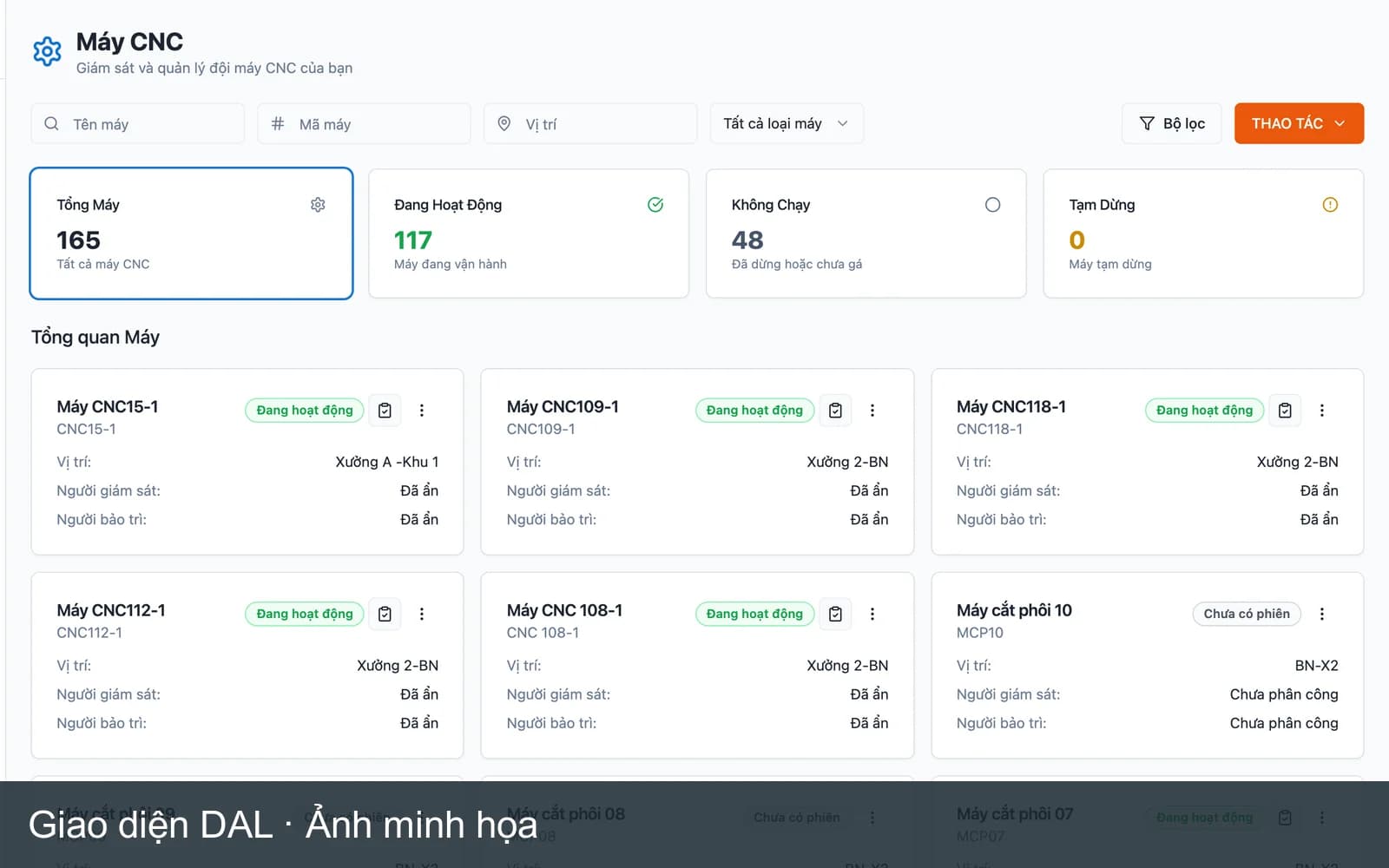Screen dimensions: 1389x868
Task: Click the circle icon in Không Chạy card
Action: [992, 205]
